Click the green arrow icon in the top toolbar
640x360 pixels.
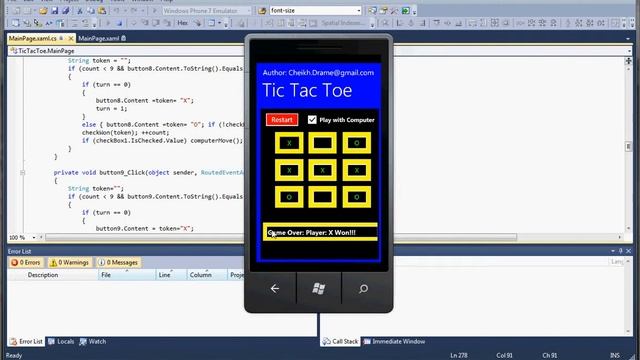pyautogui.click(x=406, y=11)
